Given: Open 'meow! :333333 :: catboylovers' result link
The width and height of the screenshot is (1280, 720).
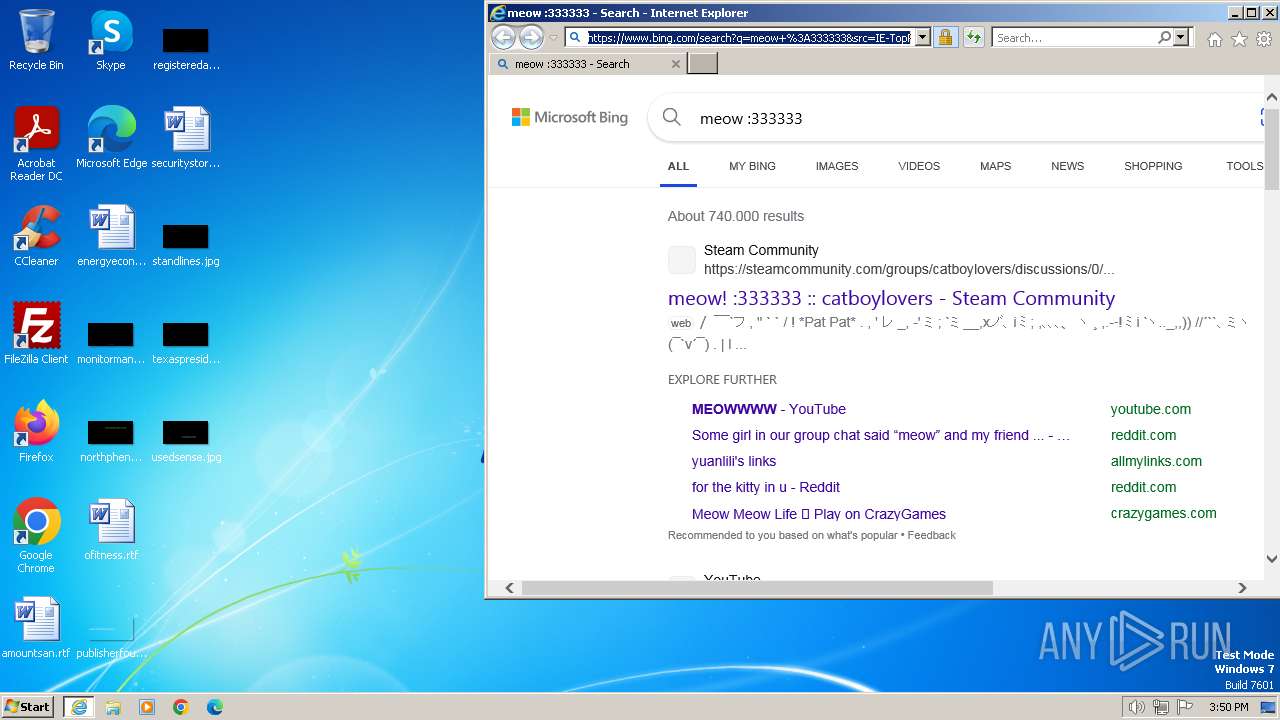Looking at the screenshot, I should [891, 298].
